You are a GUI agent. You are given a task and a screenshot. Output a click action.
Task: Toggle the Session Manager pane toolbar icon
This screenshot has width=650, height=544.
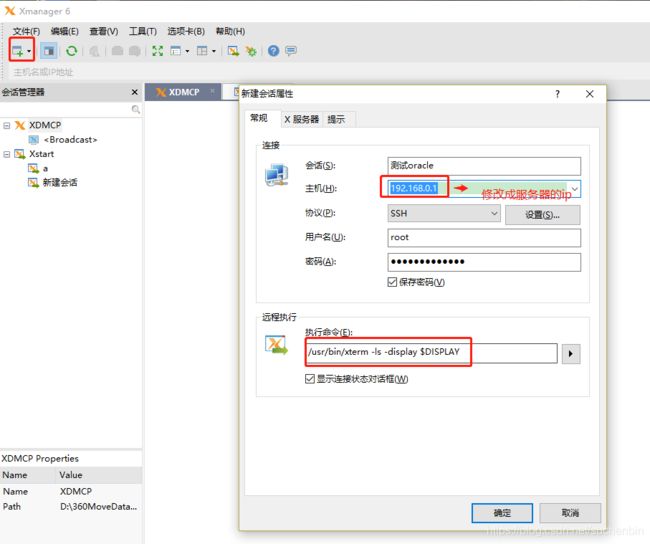point(49,51)
